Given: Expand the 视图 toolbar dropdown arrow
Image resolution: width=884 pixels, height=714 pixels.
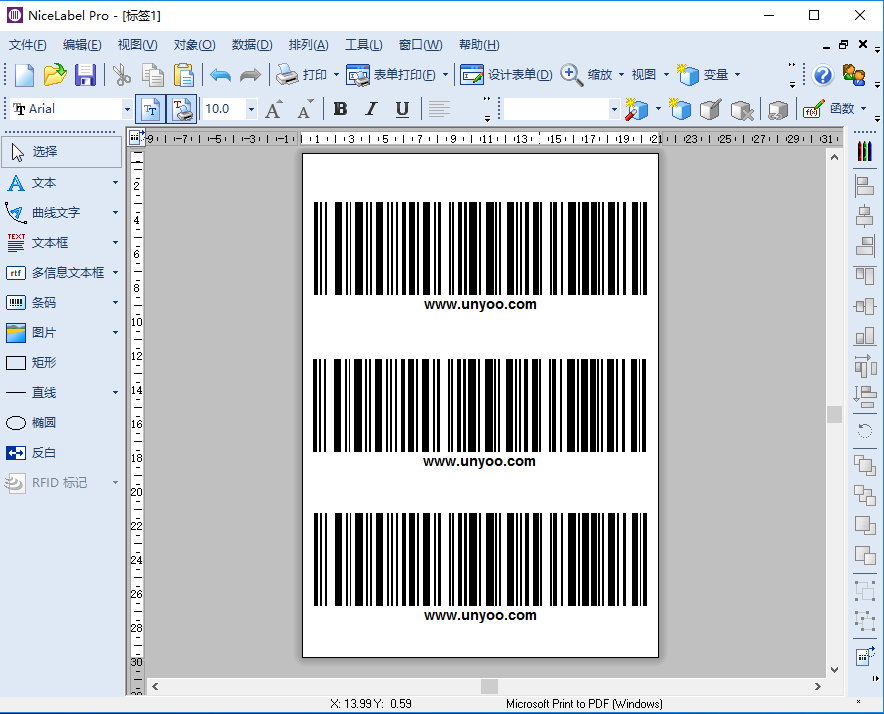Looking at the screenshot, I should click(666, 74).
